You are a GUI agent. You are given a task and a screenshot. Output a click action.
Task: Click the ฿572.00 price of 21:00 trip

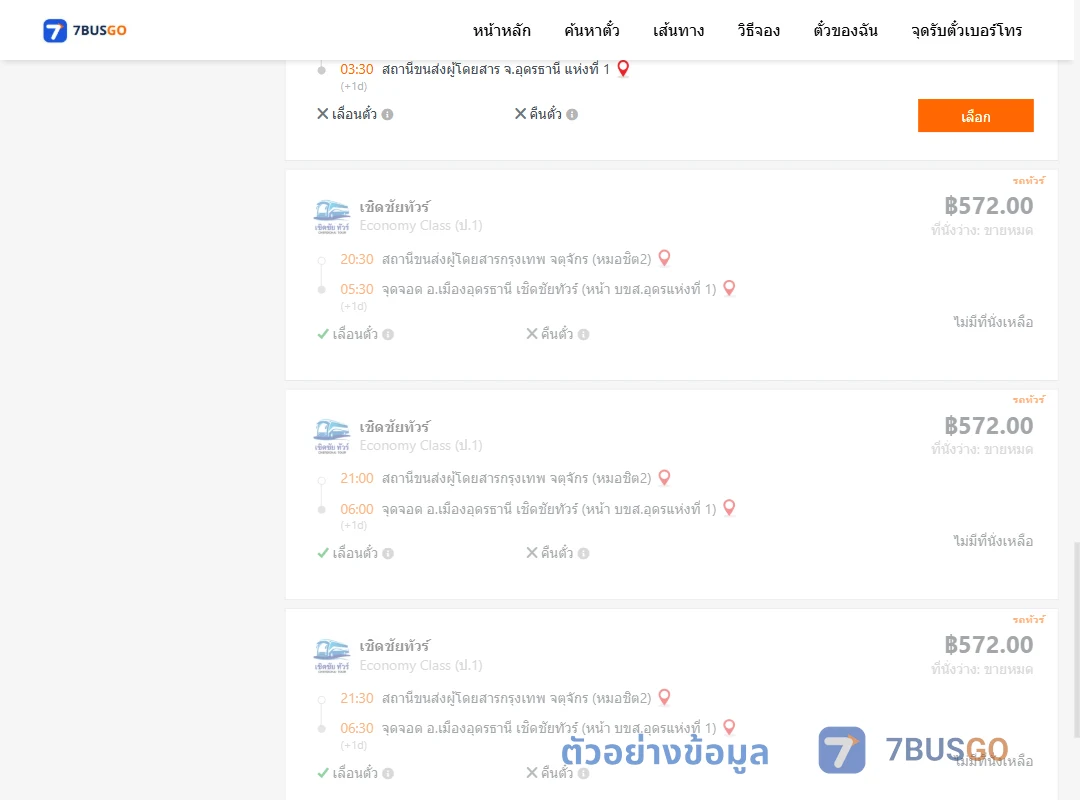click(988, 425)
